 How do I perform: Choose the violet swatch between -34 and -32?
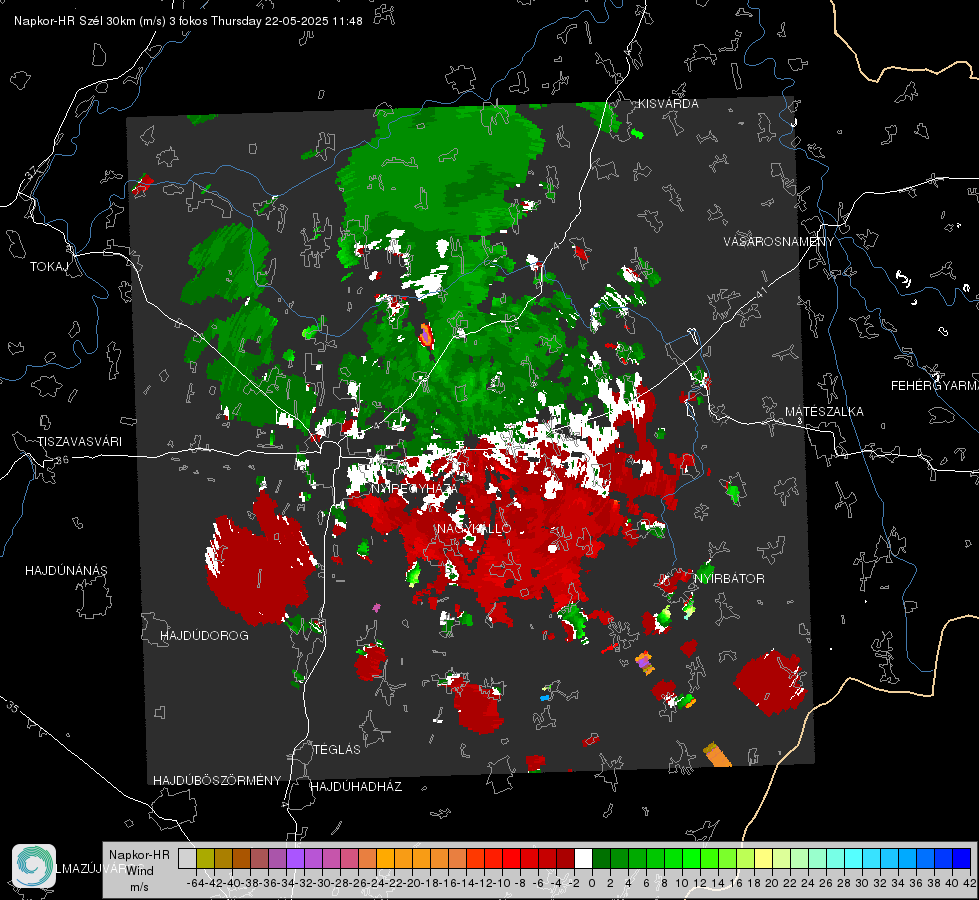295,858
